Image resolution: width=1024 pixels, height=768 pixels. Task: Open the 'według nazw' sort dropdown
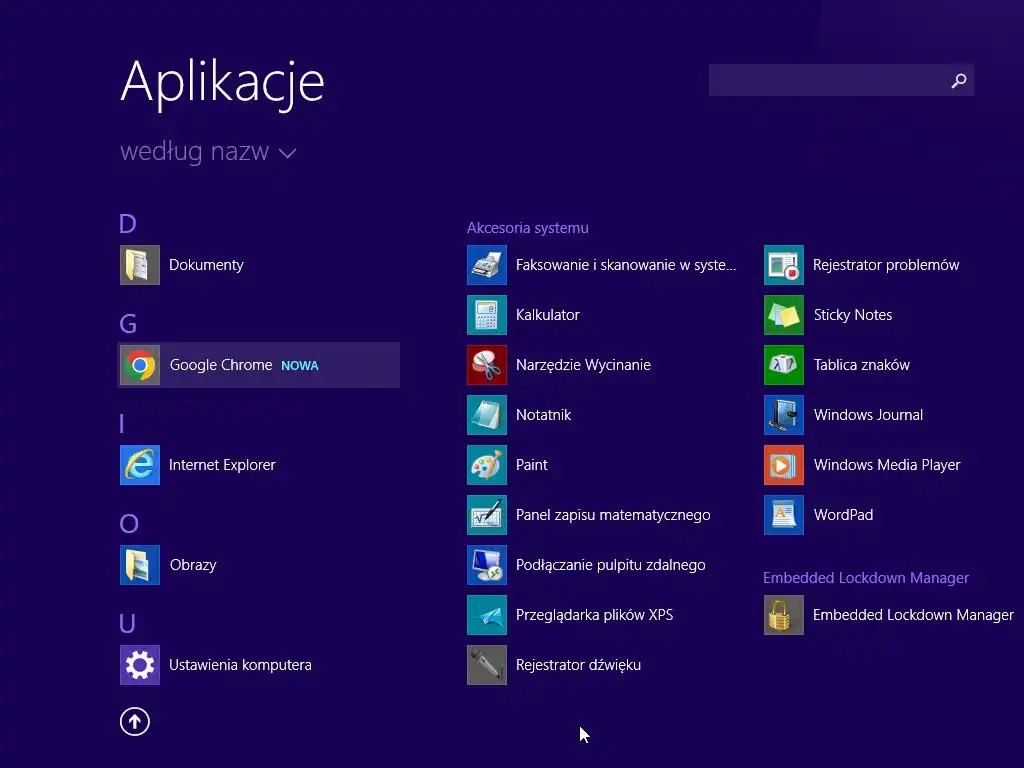(208, 152)
